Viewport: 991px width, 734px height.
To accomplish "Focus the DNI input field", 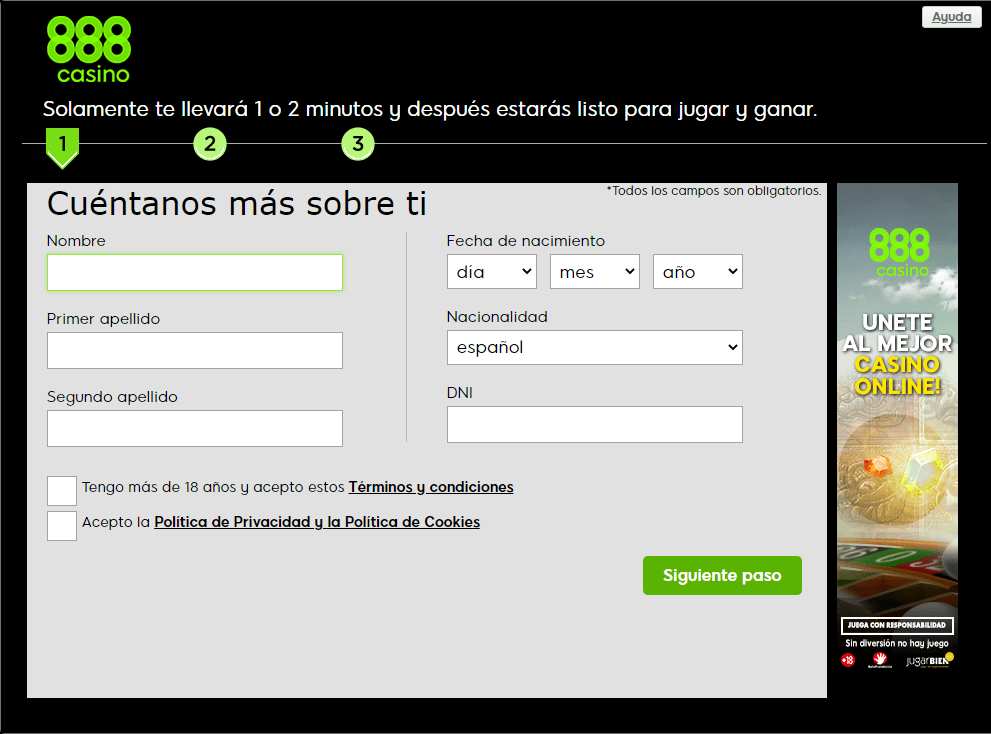I will coord(595,424).
